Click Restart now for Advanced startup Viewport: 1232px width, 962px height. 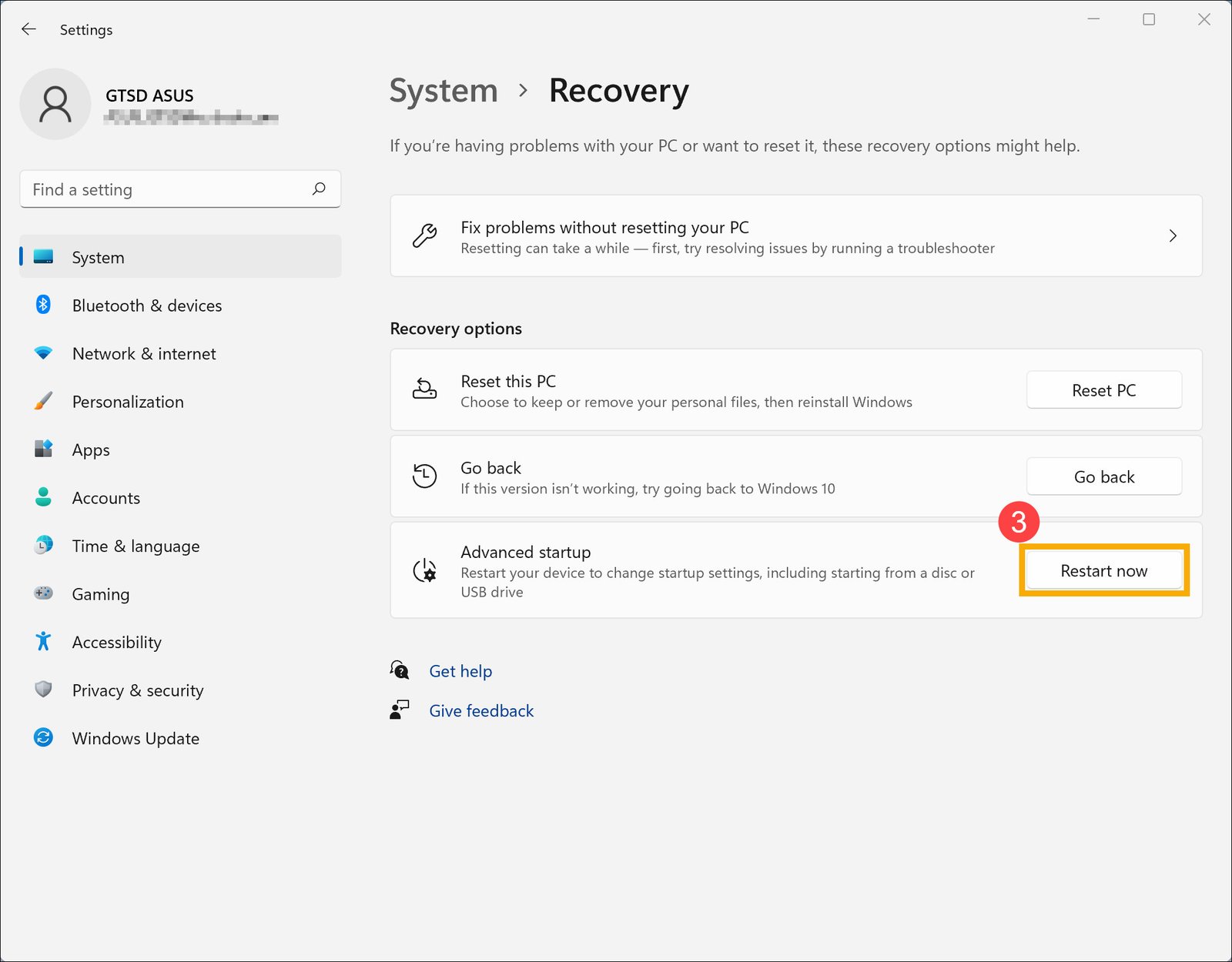pos(1103,571)
